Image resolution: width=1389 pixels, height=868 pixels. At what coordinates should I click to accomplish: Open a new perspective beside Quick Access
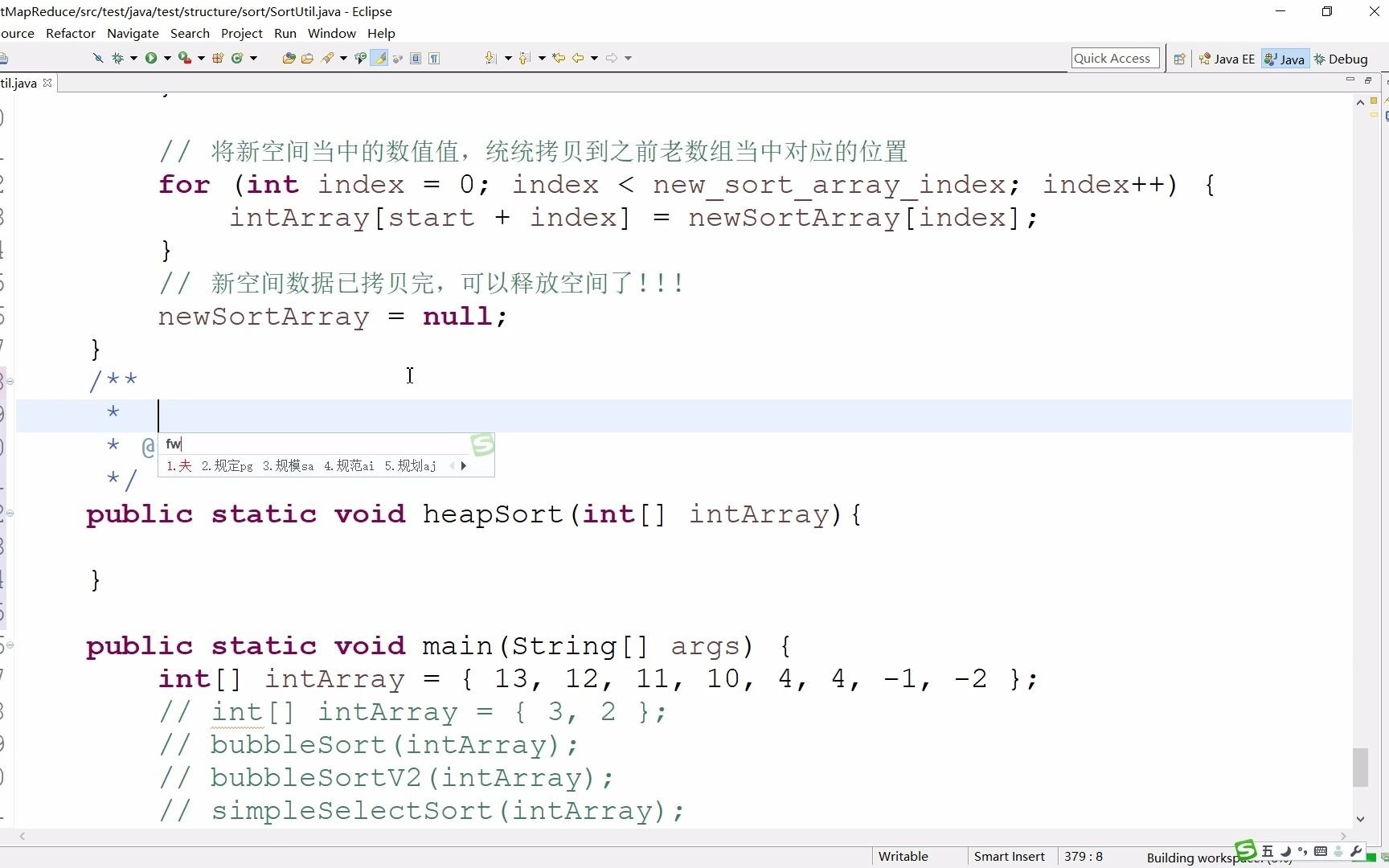coord(1179,58)
